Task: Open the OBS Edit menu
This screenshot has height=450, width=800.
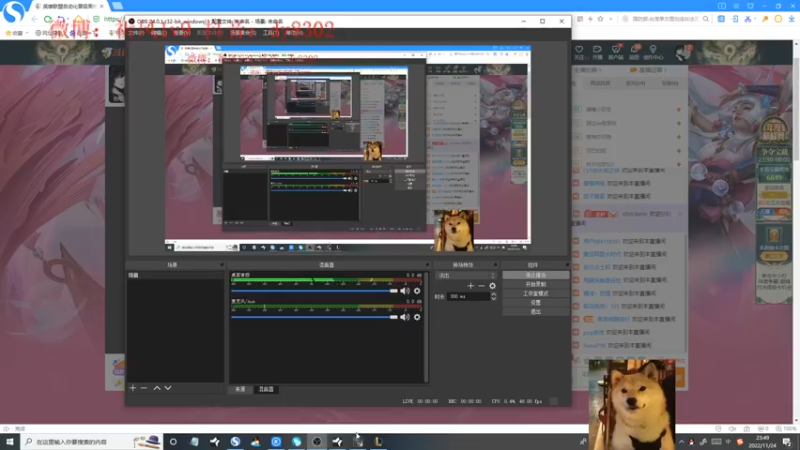Action: pos(159,33)
